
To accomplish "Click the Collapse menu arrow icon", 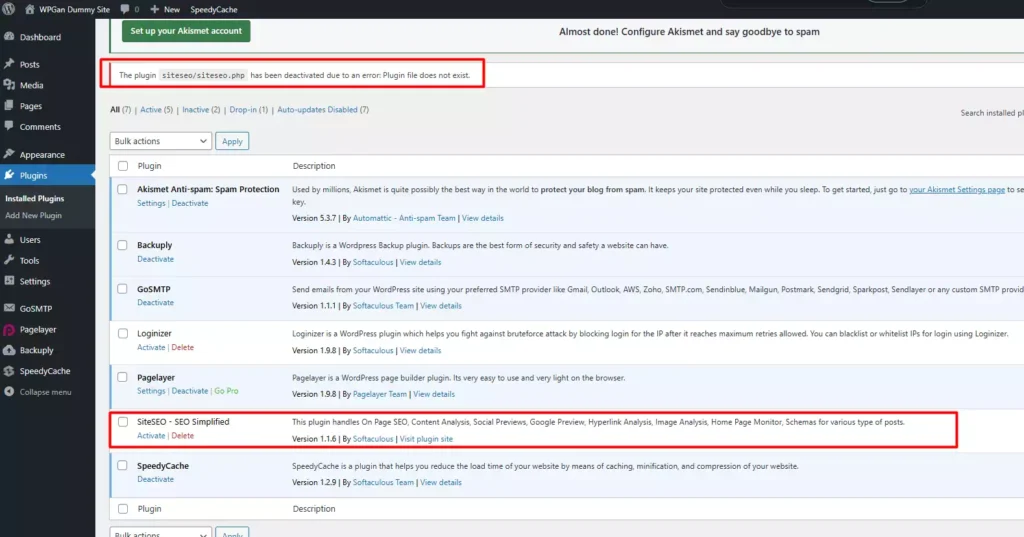I will [x=9, y=392].
